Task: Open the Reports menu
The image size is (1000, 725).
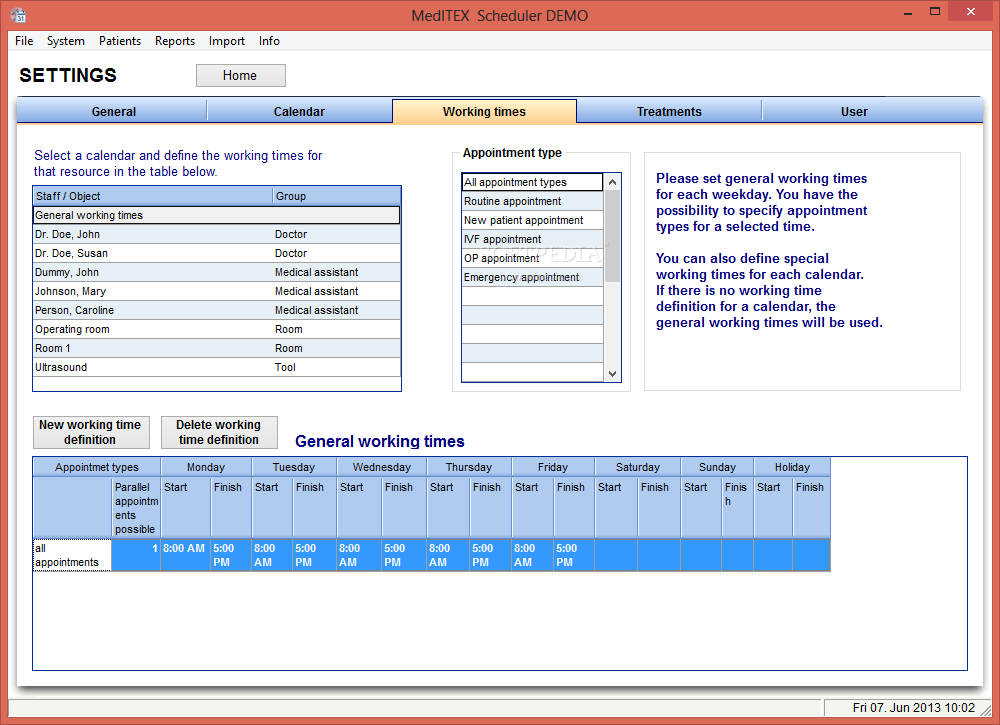Action: [x=175, y=41]
